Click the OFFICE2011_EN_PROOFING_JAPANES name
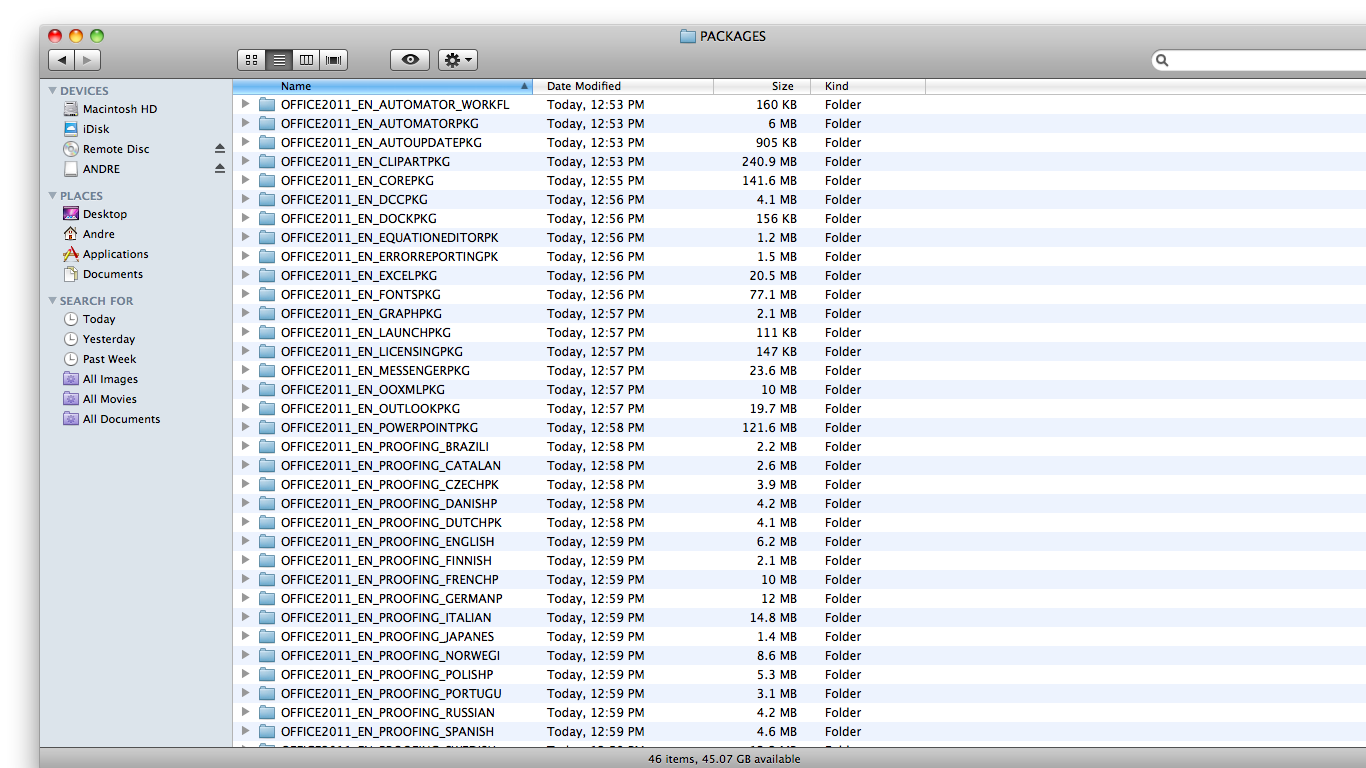 pos(387,637)
